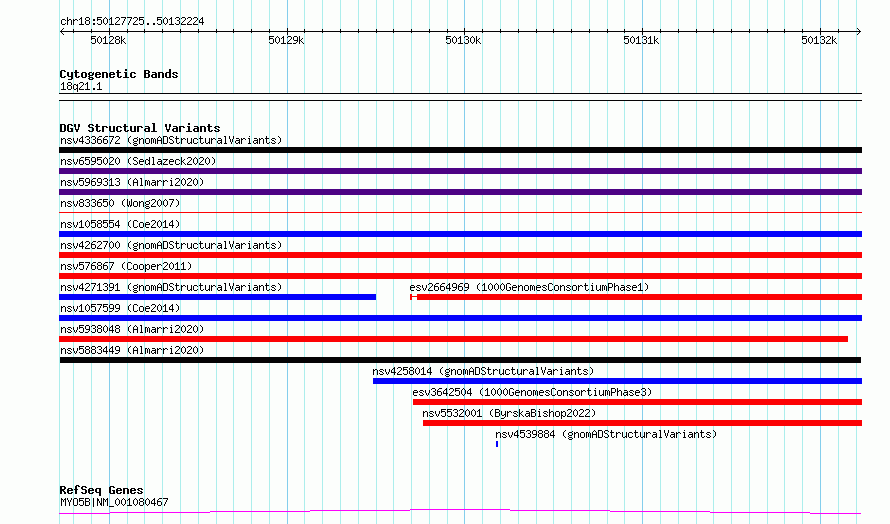Viewport: 890px width, 524px height.
Task: Click the RefSeq Genes track title
Action: pyautogui.click(x=101, y=490)
